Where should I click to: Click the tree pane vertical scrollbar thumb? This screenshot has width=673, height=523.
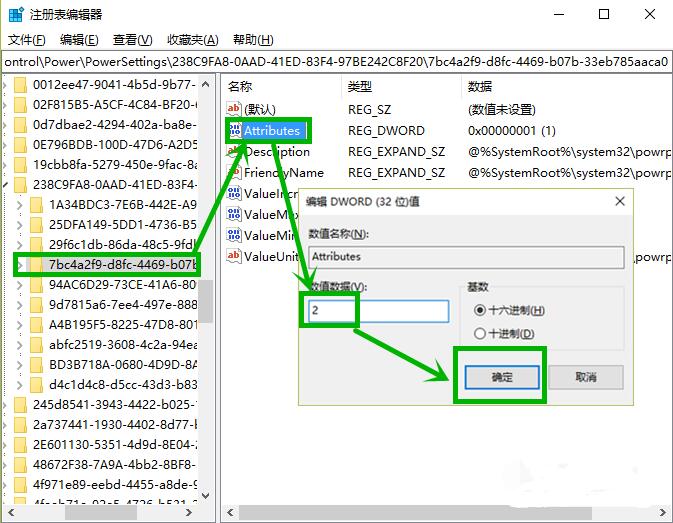(x=206, y=300)
